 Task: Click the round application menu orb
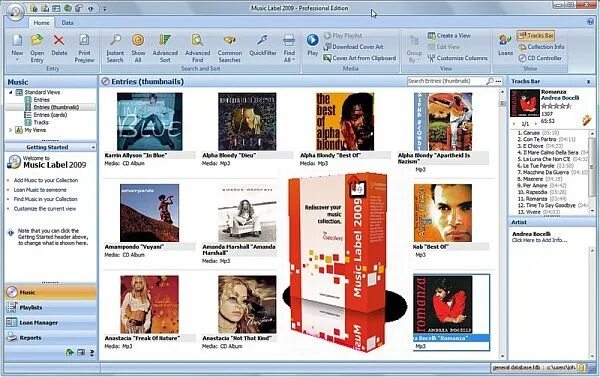tap(15, 12)
